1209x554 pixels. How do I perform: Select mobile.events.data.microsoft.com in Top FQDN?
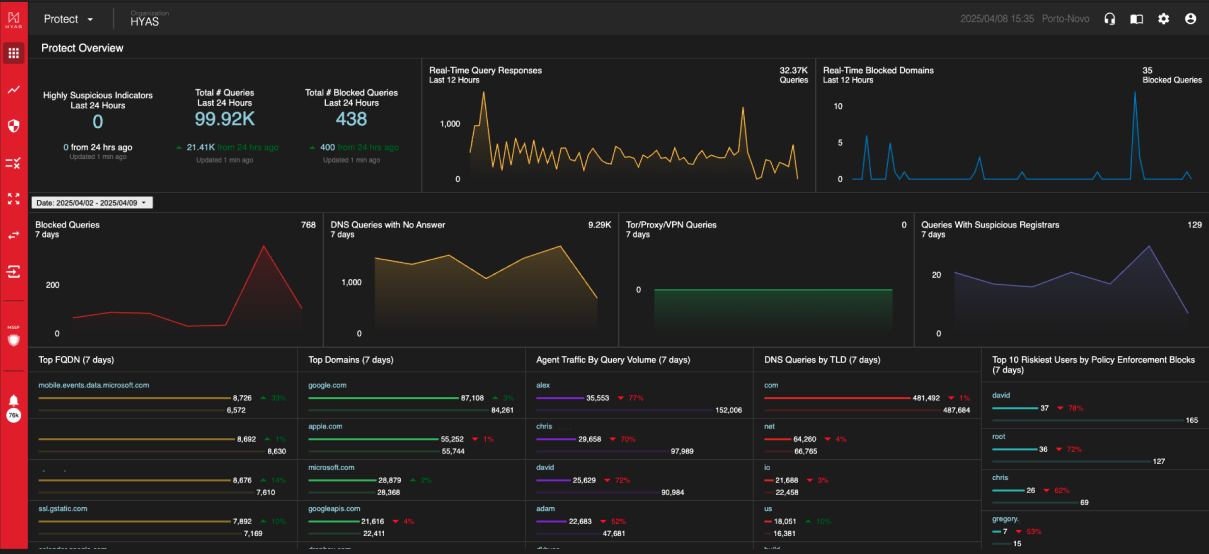(93, 385)
